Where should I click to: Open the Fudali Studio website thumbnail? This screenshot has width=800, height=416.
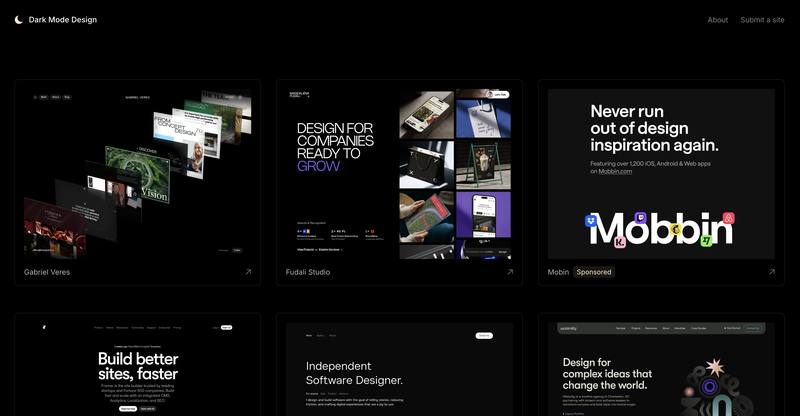click(x=399, y=174)
